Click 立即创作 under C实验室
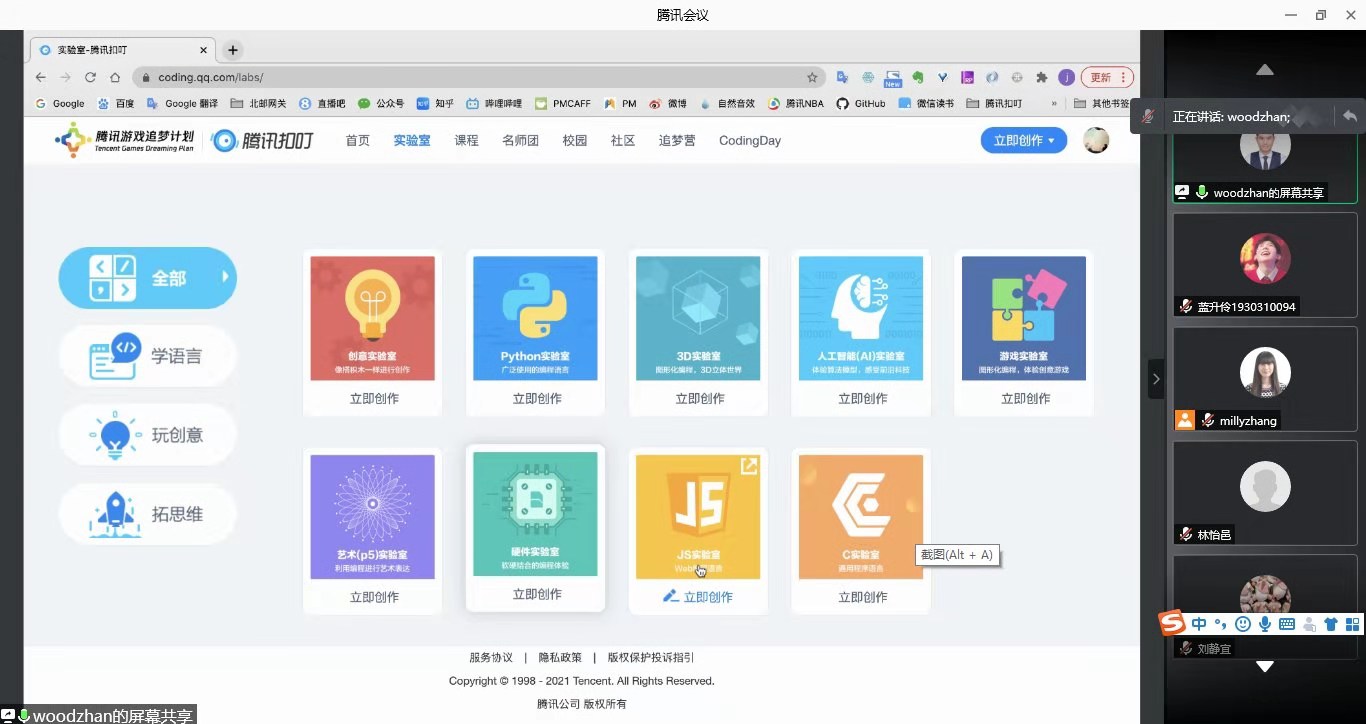The height and width of the screenshot is (724, 1366). pos(862,597)
